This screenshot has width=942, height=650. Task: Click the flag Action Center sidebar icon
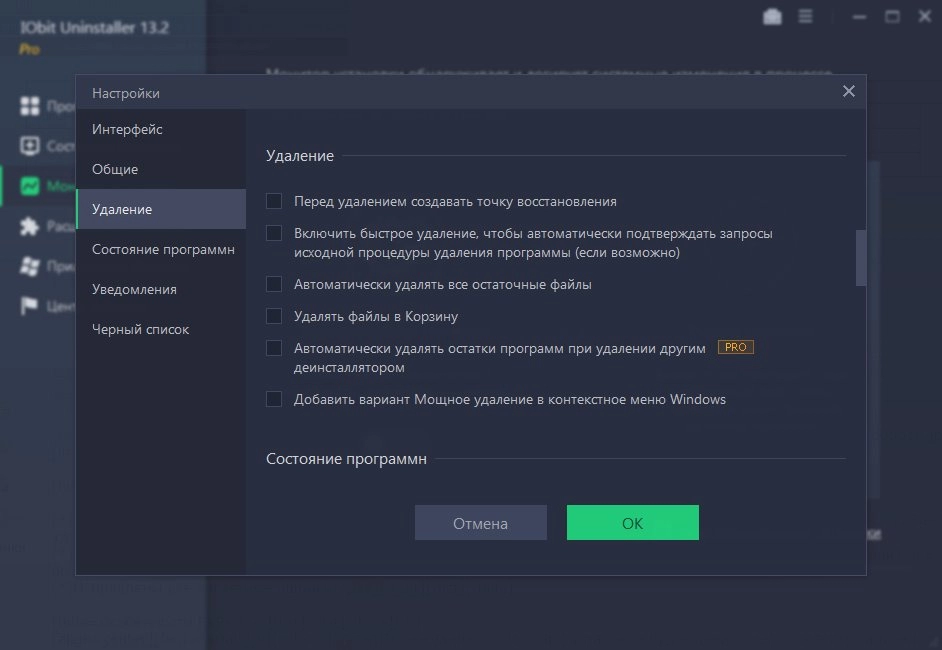(x=28, y=306)
